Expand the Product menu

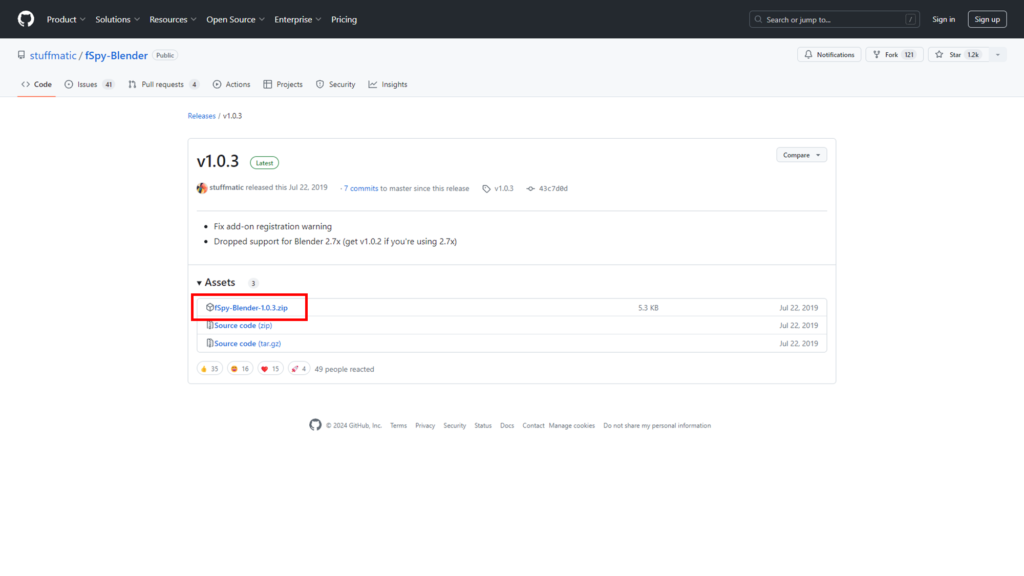pos(66,19)
